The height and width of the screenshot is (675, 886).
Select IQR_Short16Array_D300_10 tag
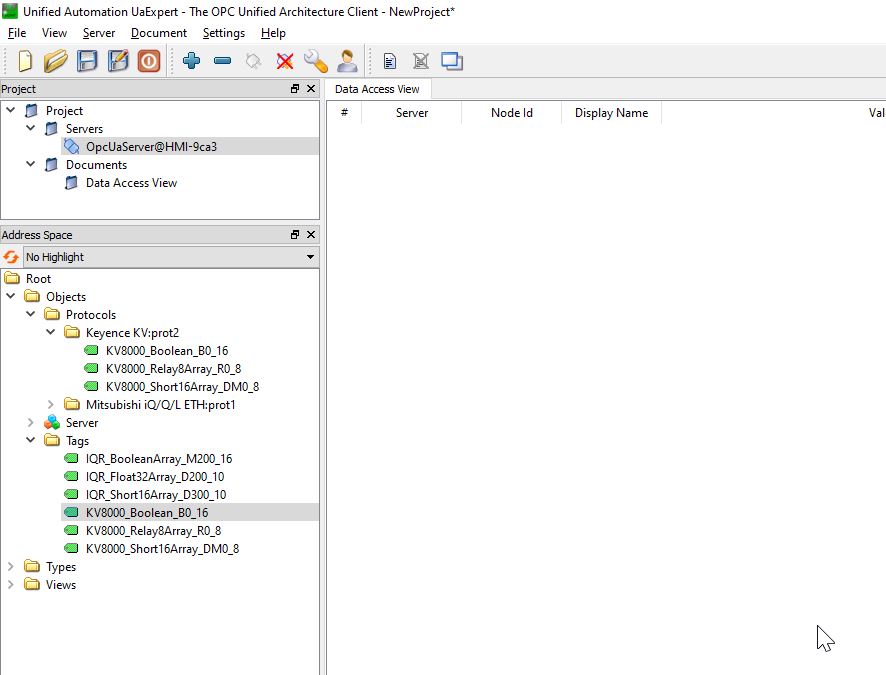click(156, 495)
